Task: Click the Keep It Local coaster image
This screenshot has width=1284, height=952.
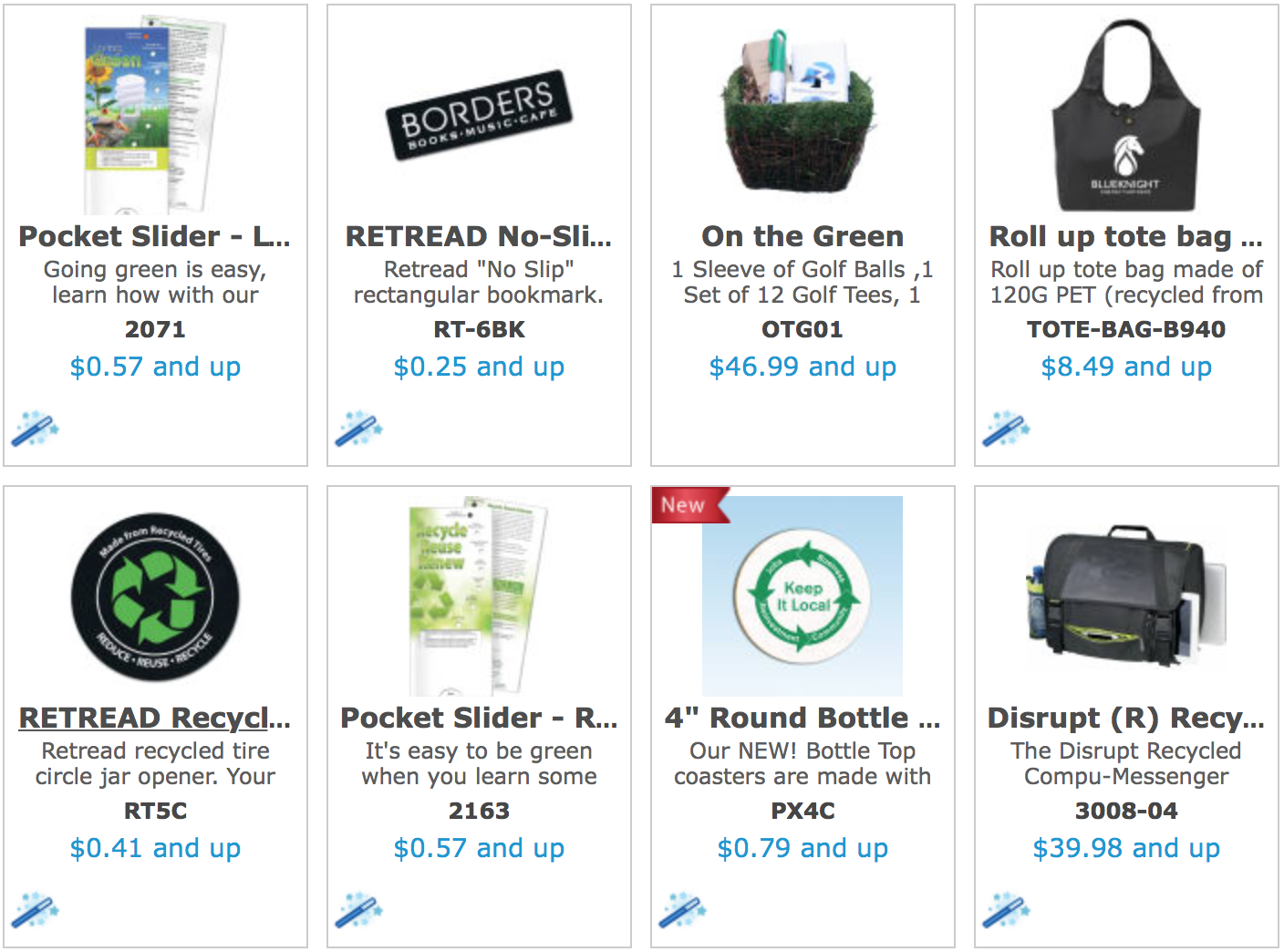Action: click(x=802, y=596)
